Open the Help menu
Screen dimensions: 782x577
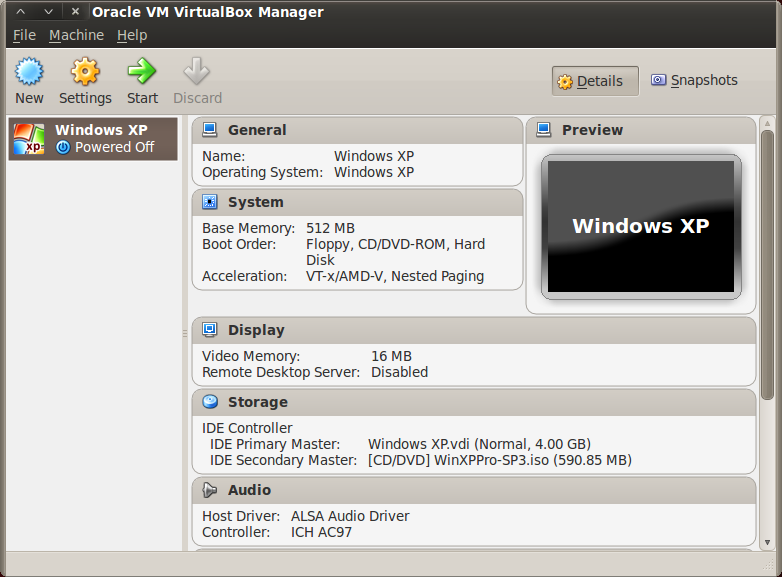coord(132,35)
